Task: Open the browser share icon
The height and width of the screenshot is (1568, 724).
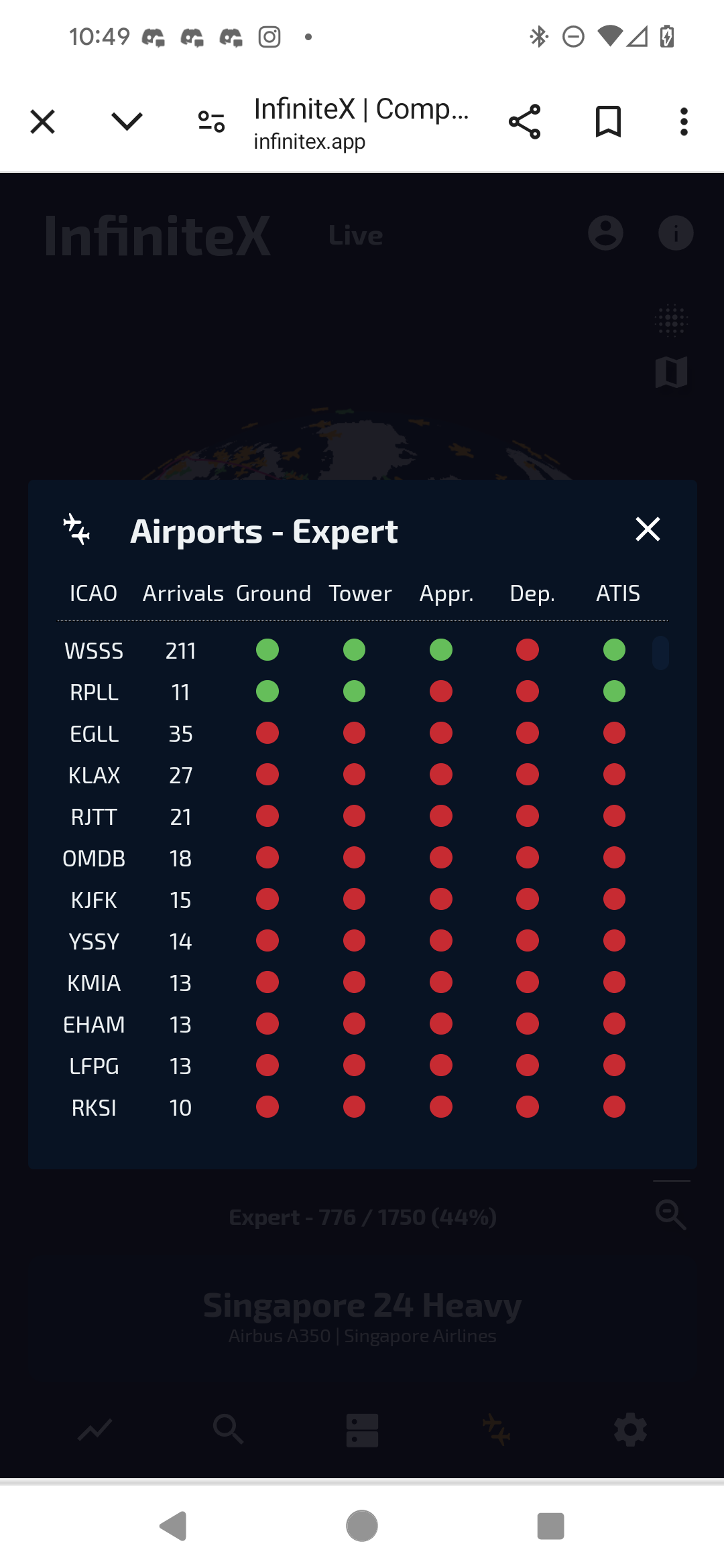Action: 524,122
